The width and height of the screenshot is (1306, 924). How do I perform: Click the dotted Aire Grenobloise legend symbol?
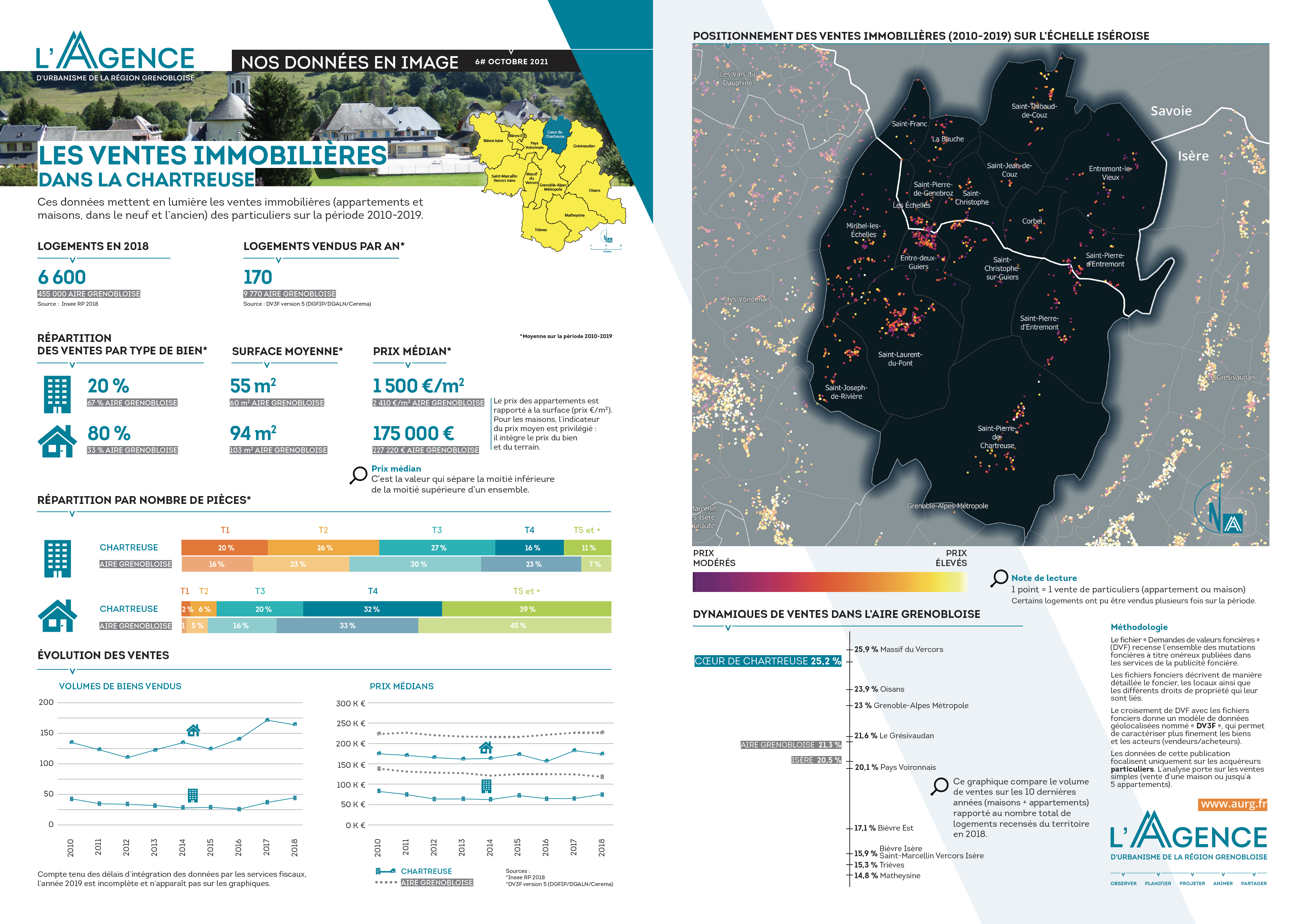click(386, 882)
